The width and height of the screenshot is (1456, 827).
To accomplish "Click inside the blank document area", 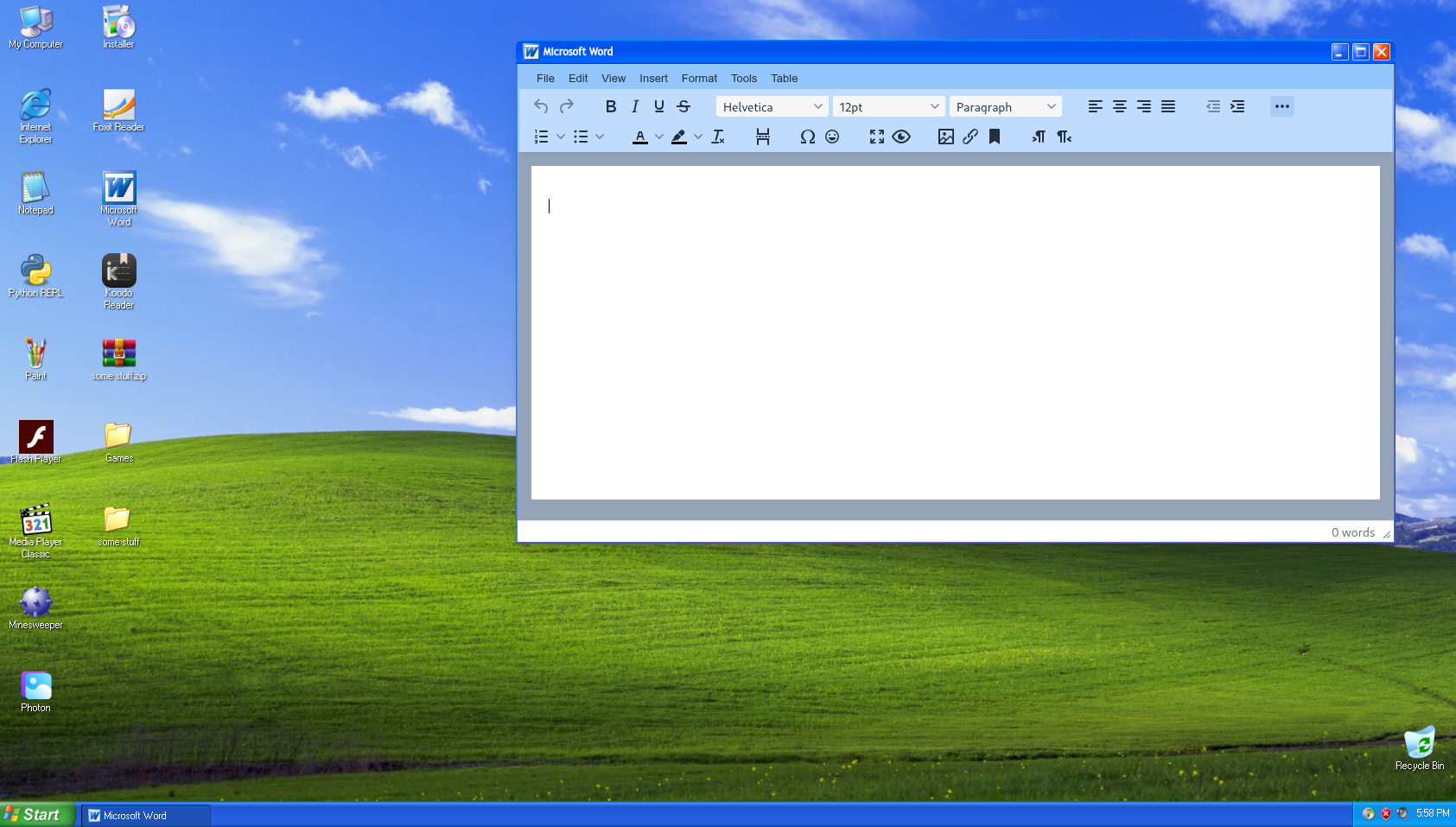I will [x=955, y=333].
